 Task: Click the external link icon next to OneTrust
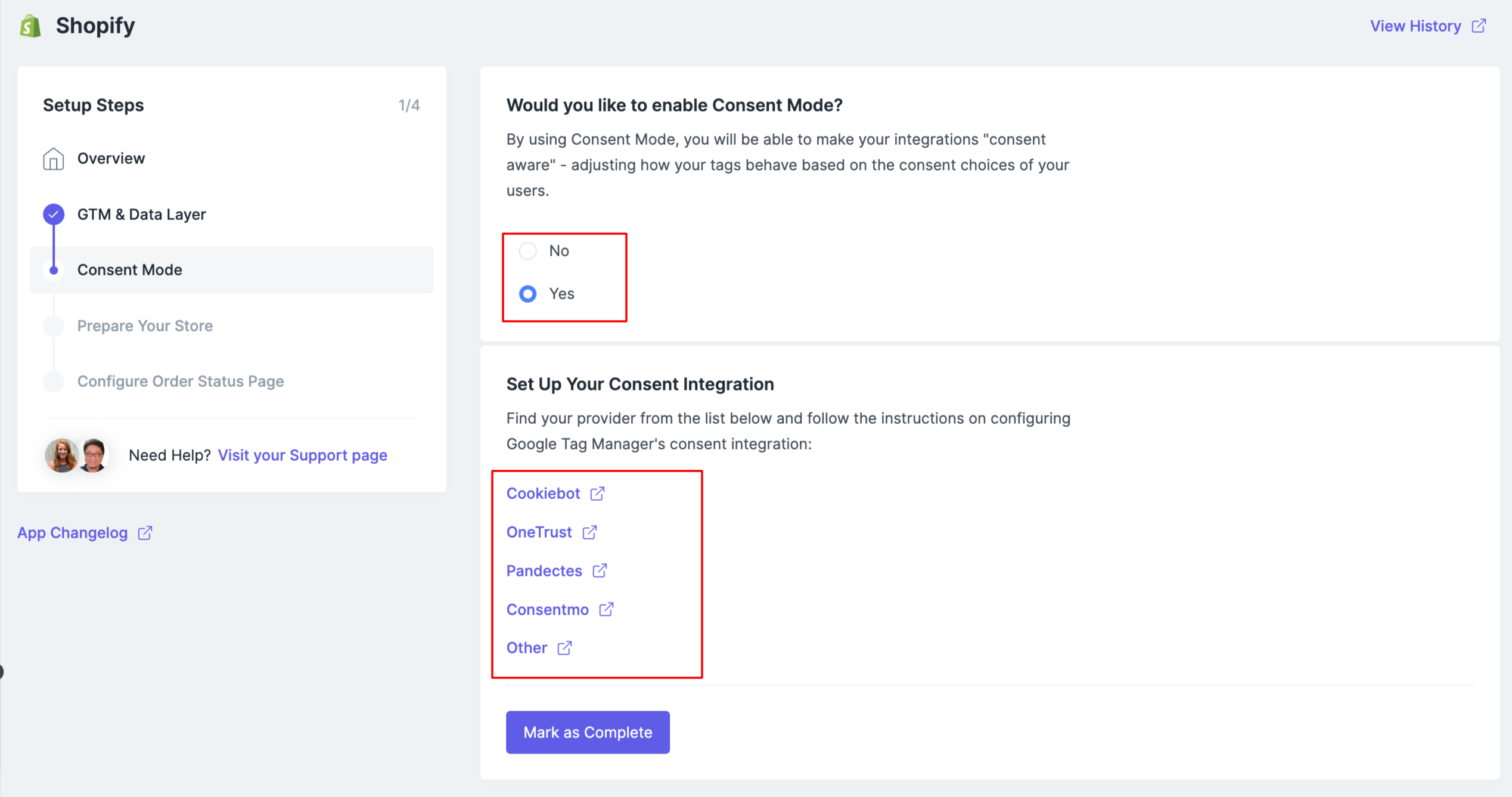[589, 532]
